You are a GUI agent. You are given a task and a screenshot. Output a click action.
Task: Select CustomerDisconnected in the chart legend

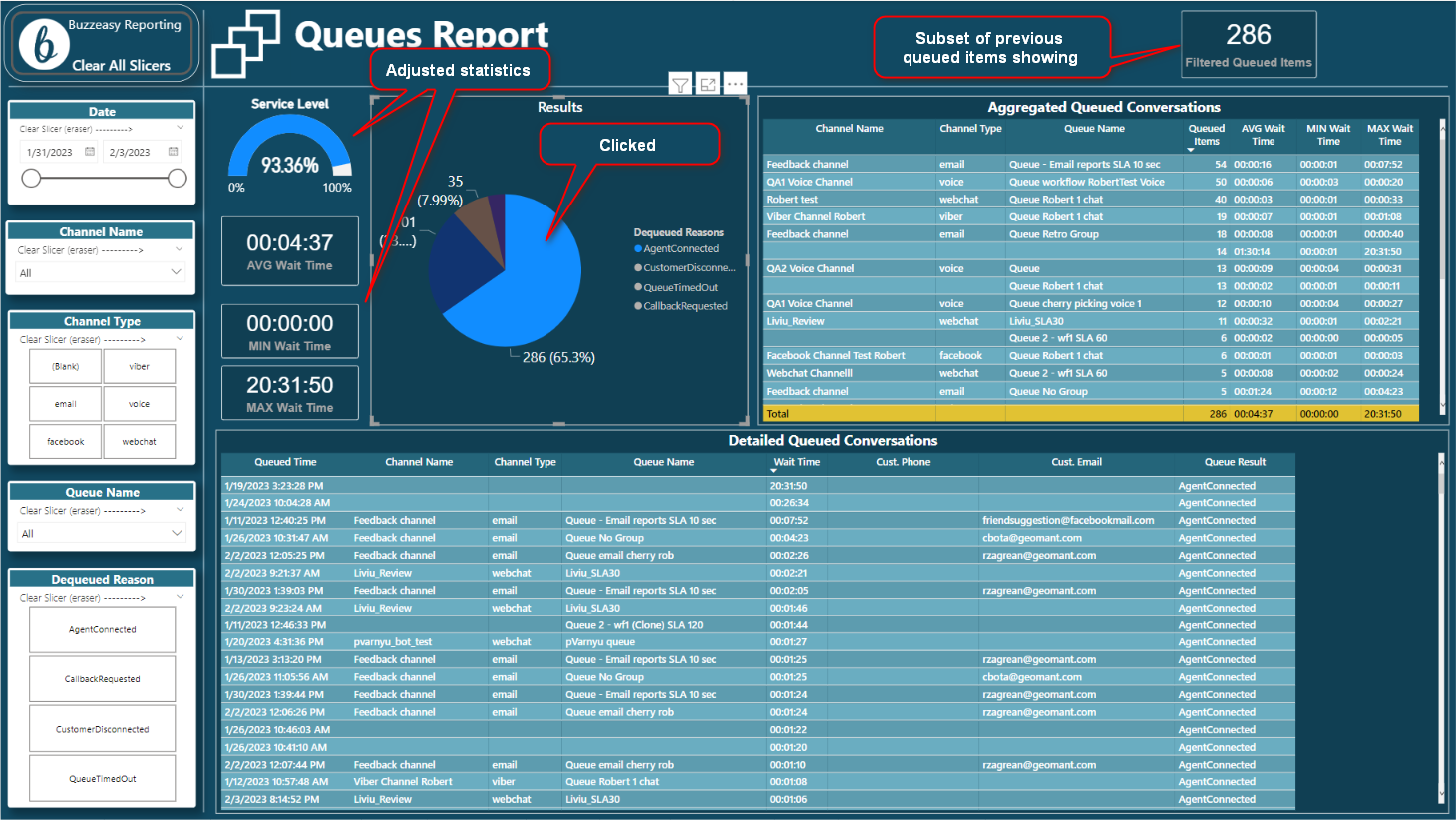pos(688,268)
